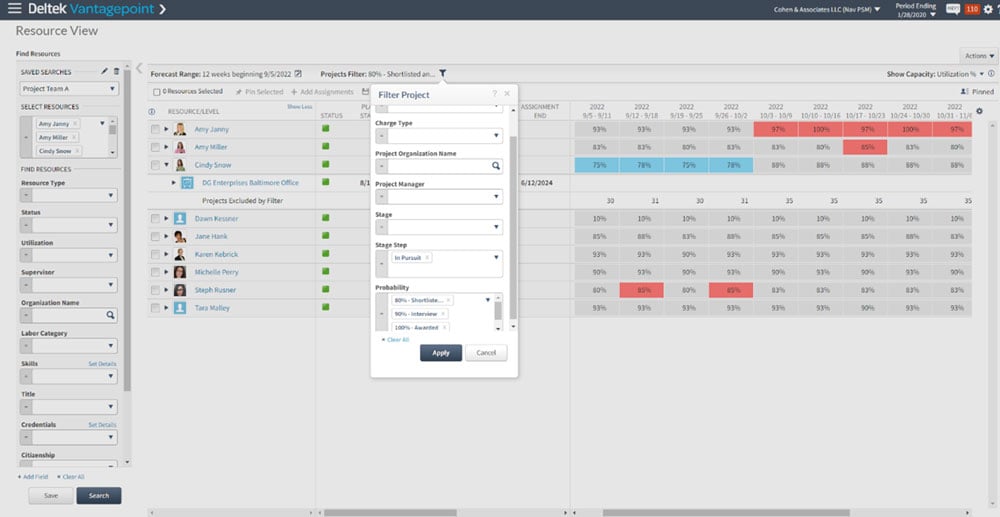Close the Filter Project dialog

click(507, 94)
